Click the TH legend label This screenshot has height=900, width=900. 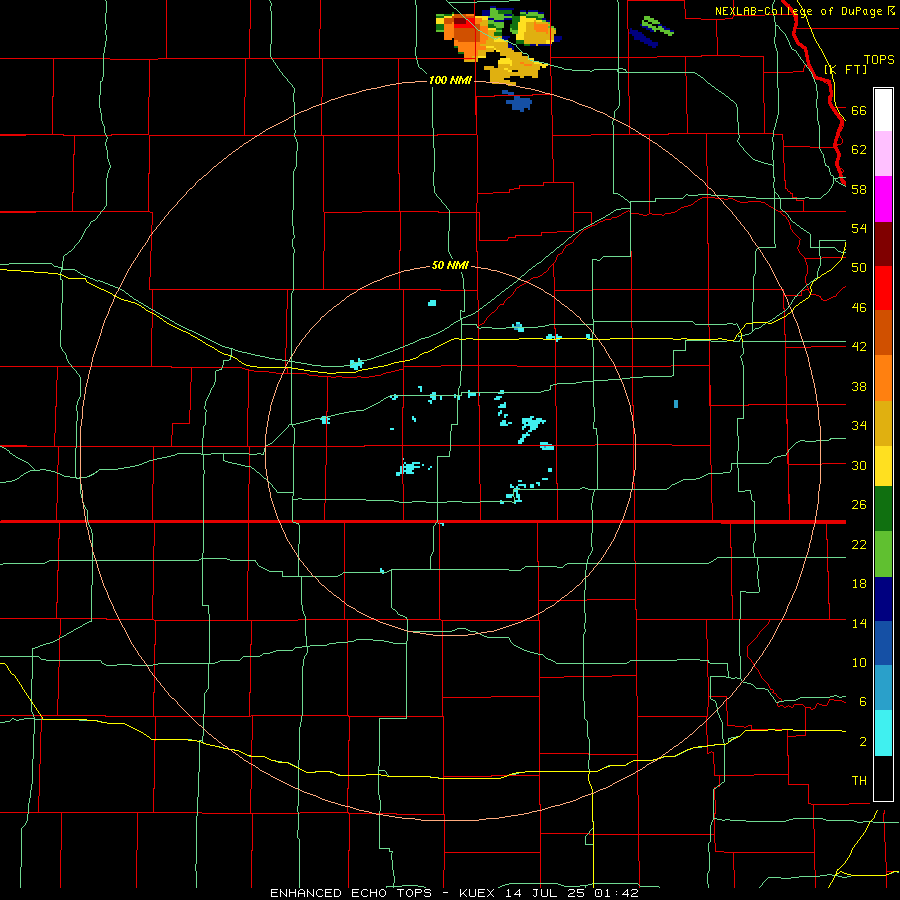859,781
